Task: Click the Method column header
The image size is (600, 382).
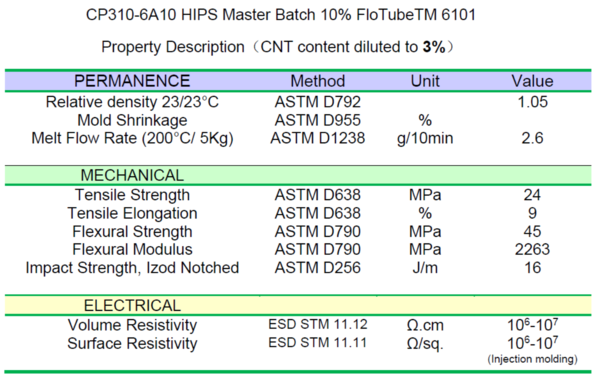Action: pos(318,81)
